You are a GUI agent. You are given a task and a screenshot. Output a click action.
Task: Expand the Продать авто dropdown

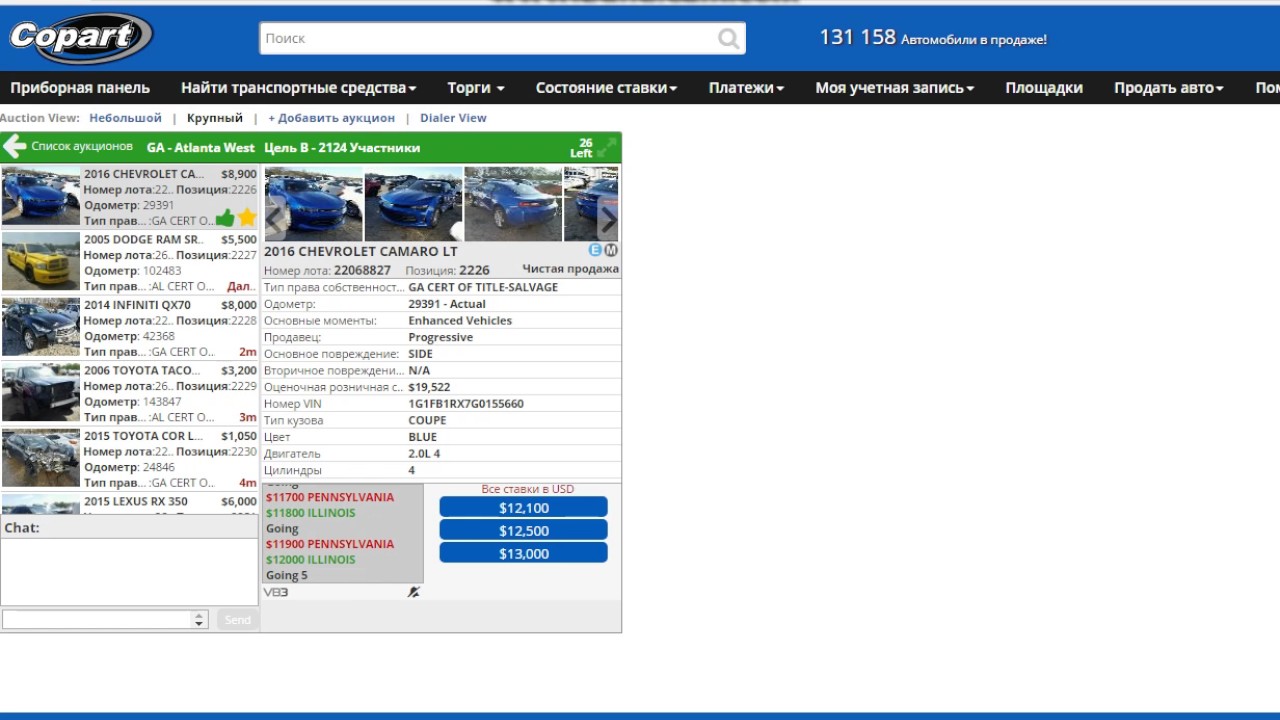[1169, 88]
